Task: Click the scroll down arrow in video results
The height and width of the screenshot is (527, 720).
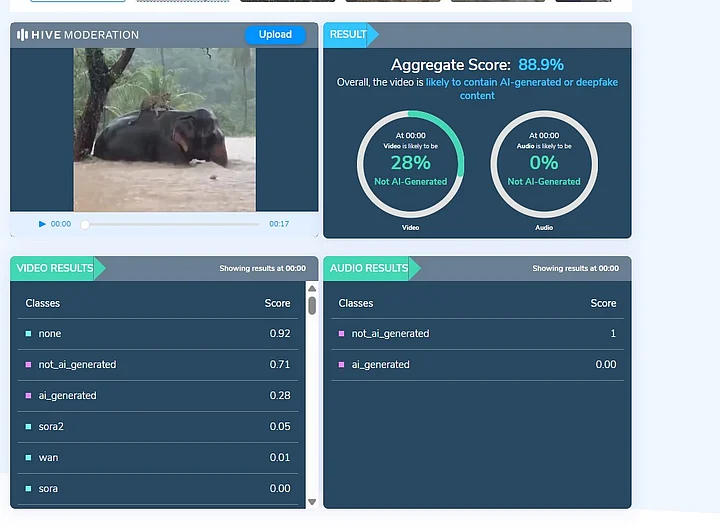Action: (312, 501)
